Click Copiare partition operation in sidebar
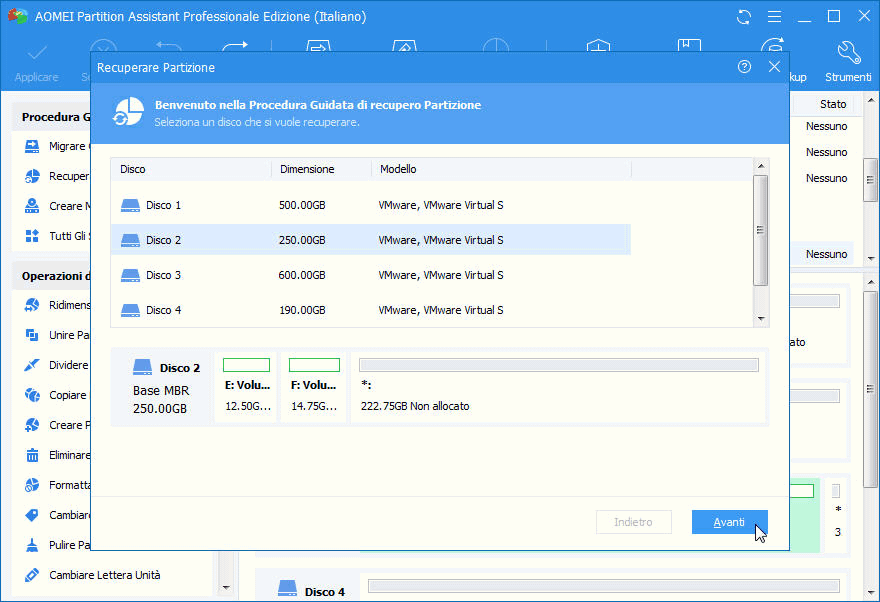The image size is (880, 602). tap(57, 395)
